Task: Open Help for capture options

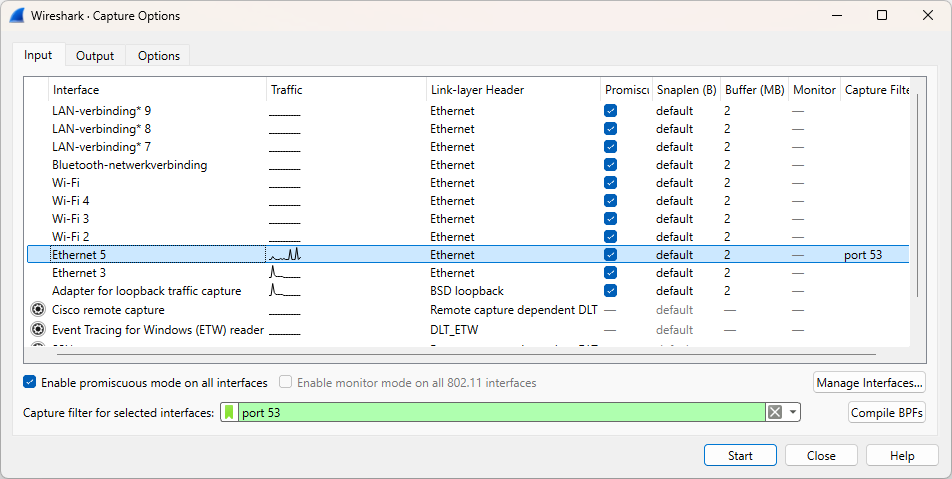Action: [902, 455]
